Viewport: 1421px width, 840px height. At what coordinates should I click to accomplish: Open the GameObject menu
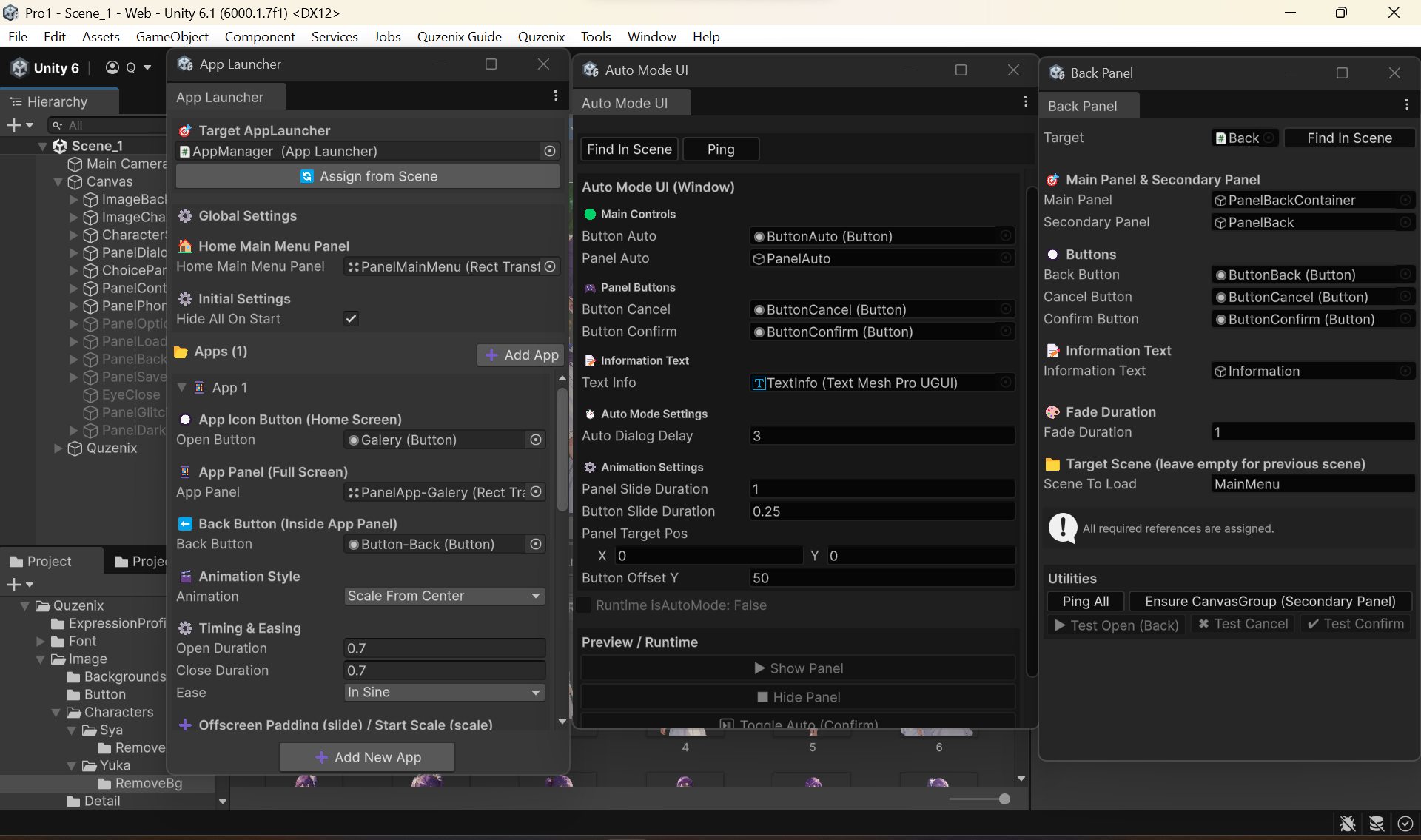[172, 36]
